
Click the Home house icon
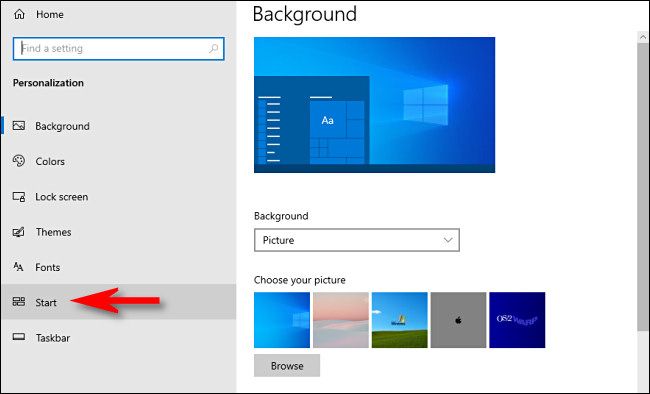[x=19, y=15]
